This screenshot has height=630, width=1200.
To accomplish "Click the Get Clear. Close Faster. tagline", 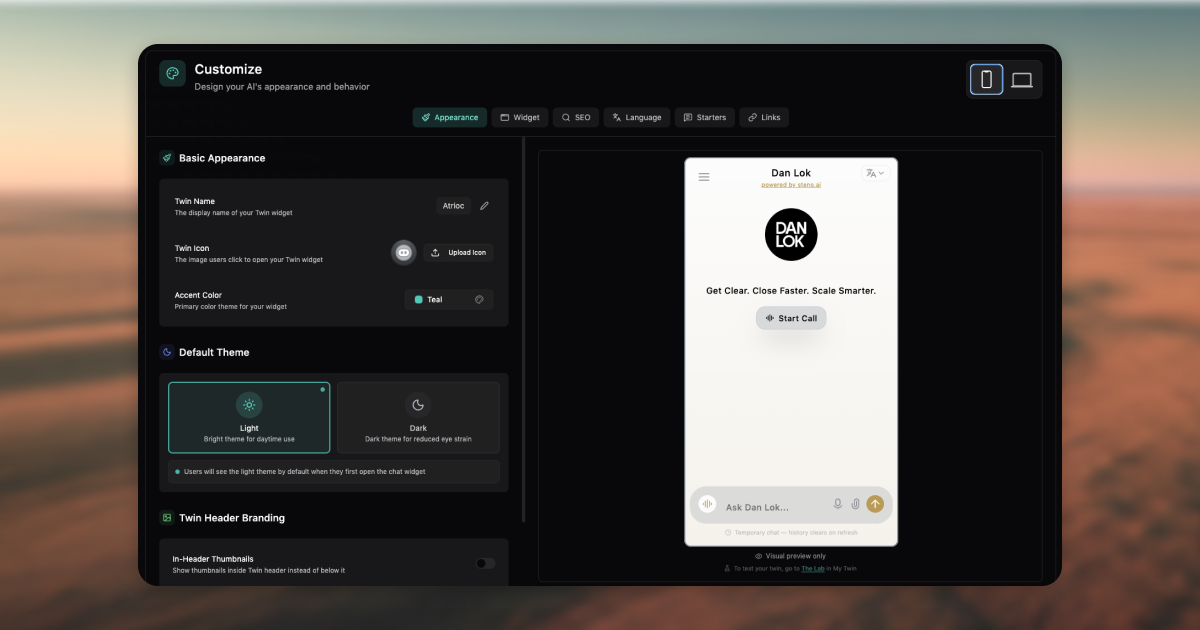I will [791, 291].
